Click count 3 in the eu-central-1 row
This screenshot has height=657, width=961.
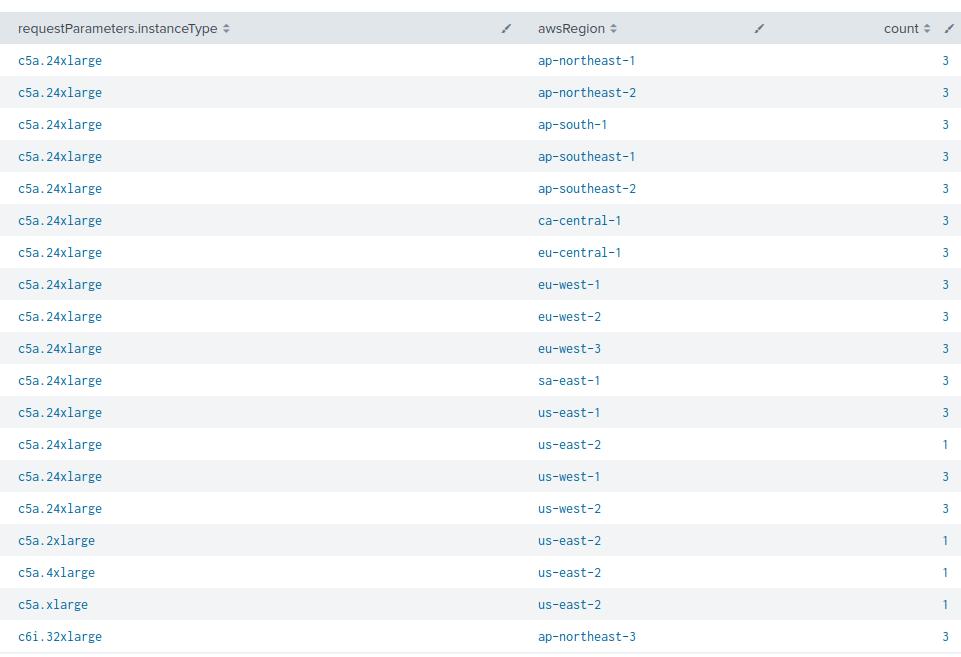pos(946,253)
